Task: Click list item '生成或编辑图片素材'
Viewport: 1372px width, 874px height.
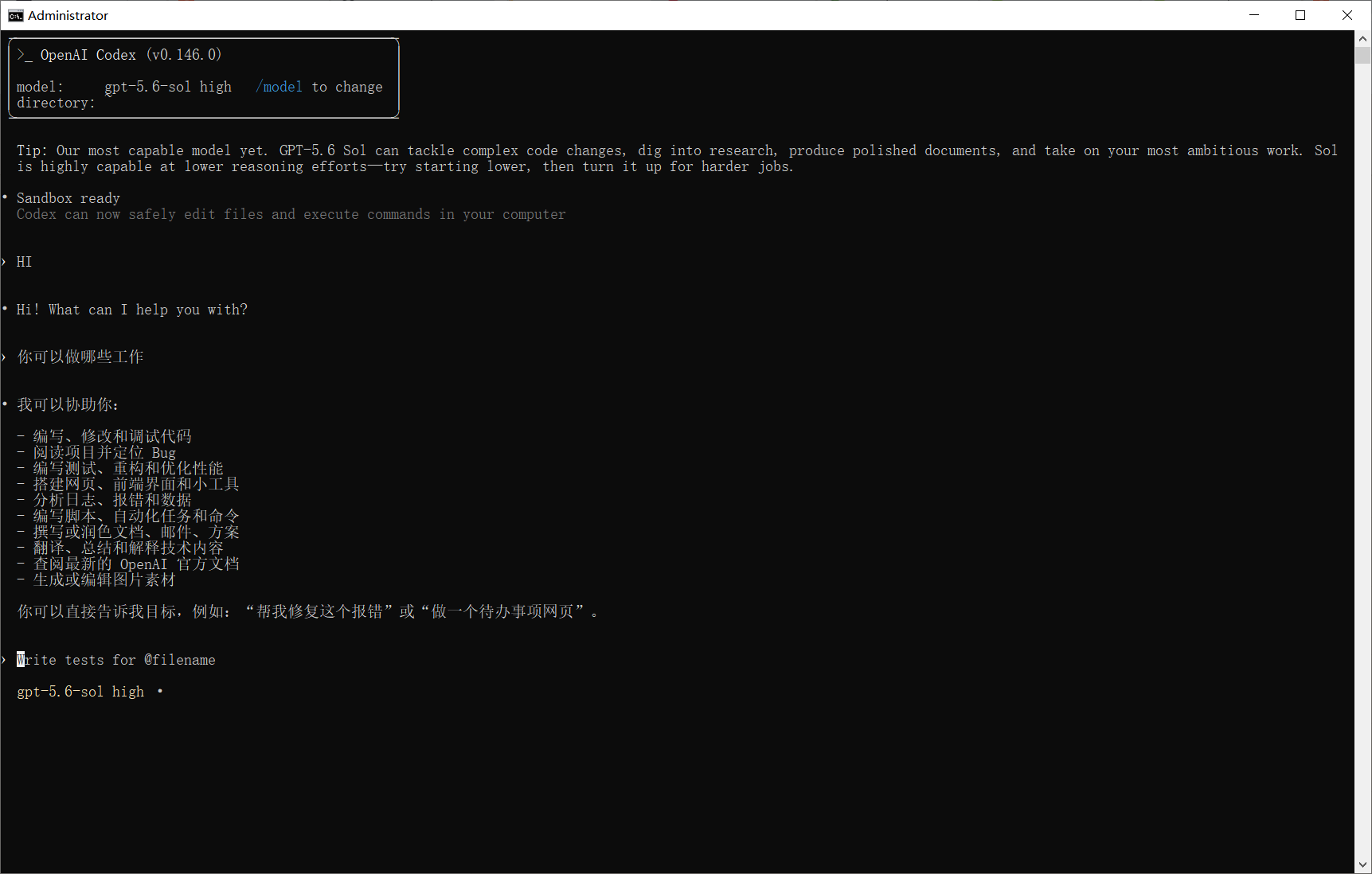Action: click(x=104, y=579)
